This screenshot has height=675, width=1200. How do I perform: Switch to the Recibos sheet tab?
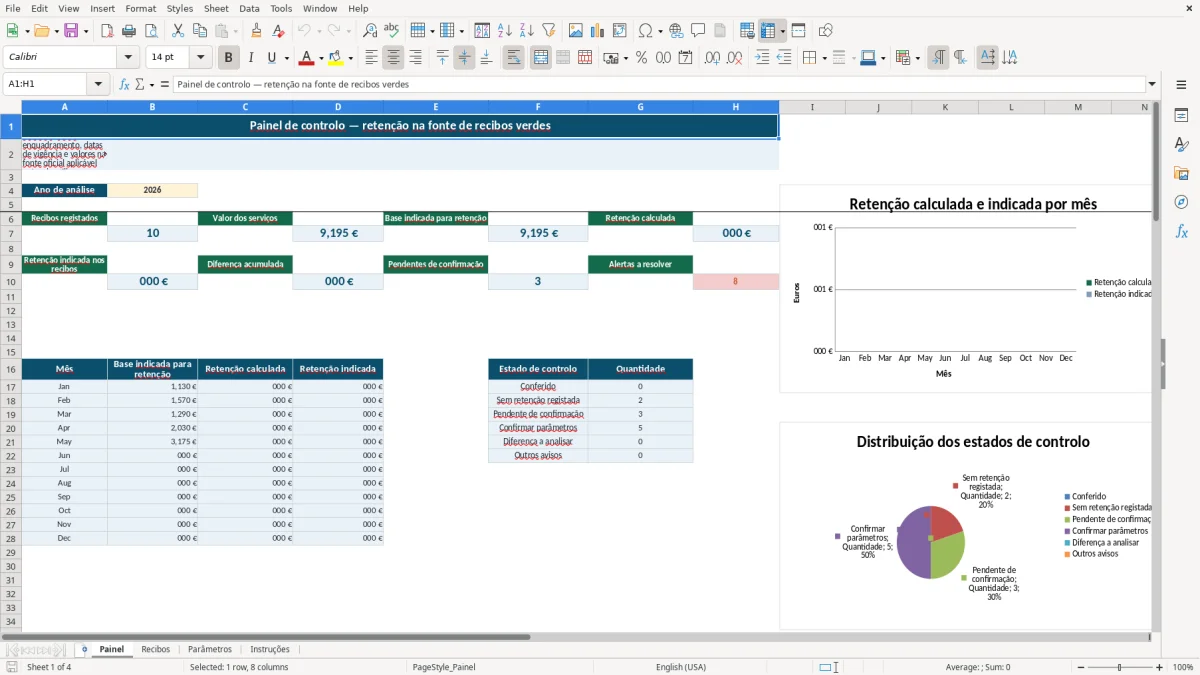pos(155,649)
